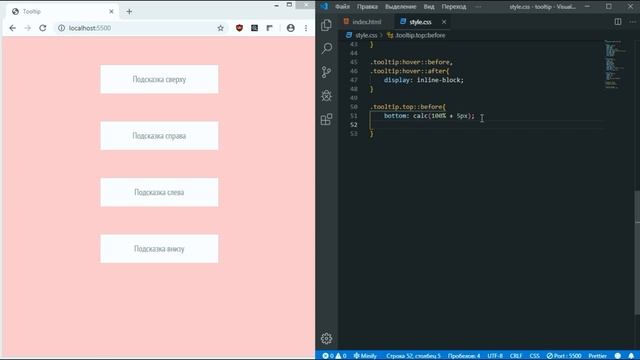This screenshot has width=640, height=360.
Task: Click the Подсказка слева button
Action: [159, 192]
